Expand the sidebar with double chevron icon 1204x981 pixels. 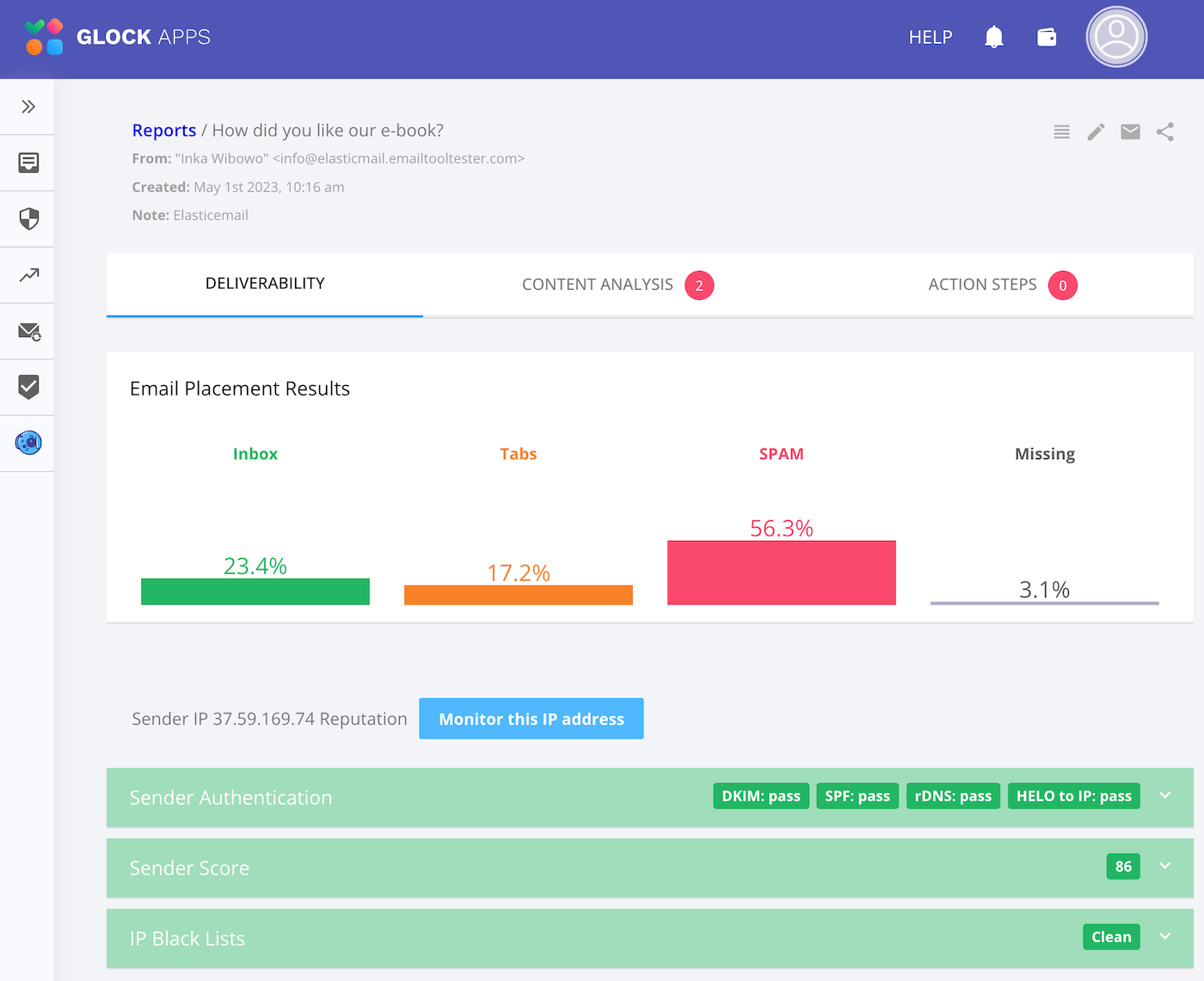coord(28,107)
